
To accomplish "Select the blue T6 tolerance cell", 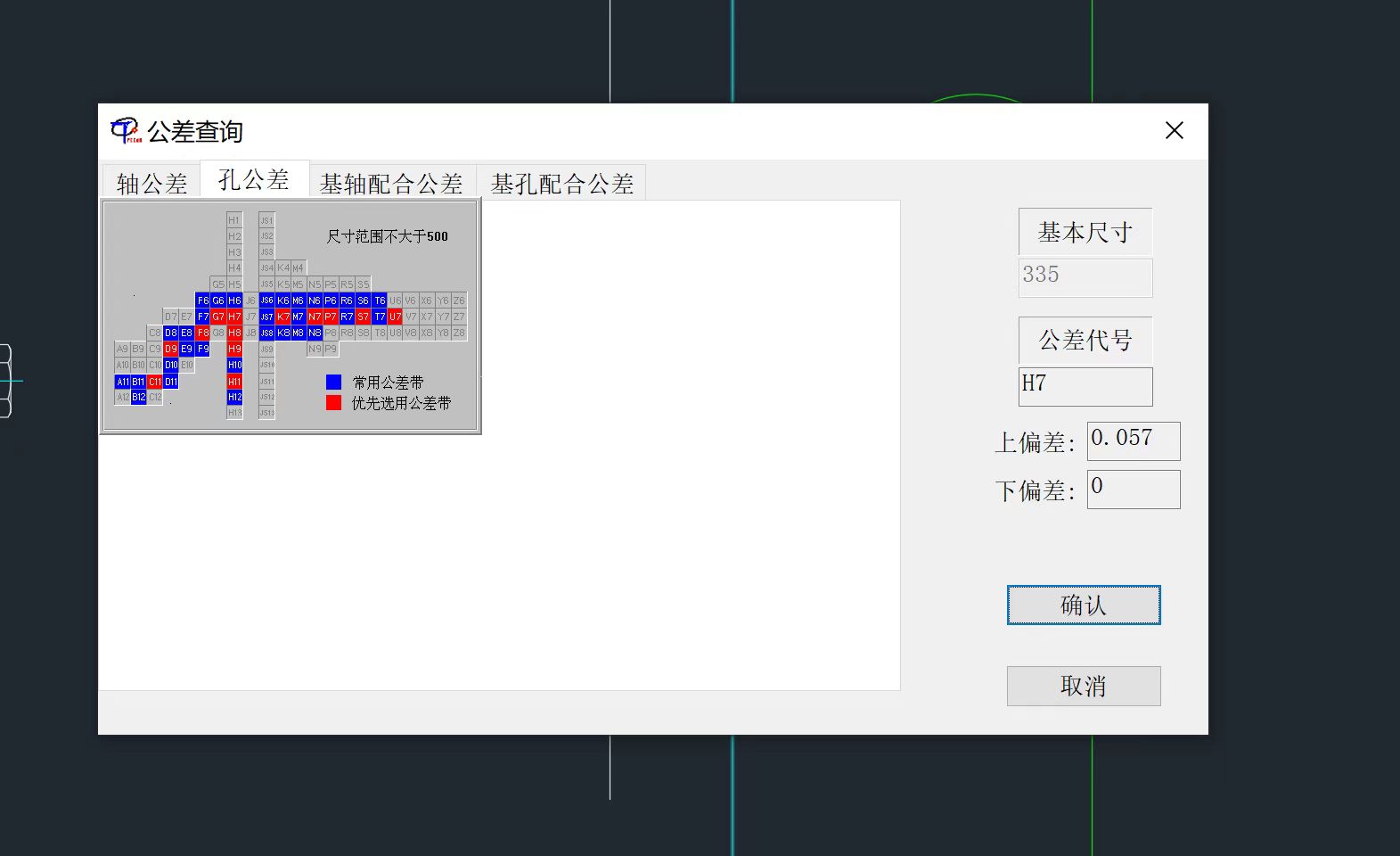I will [380, 300].
